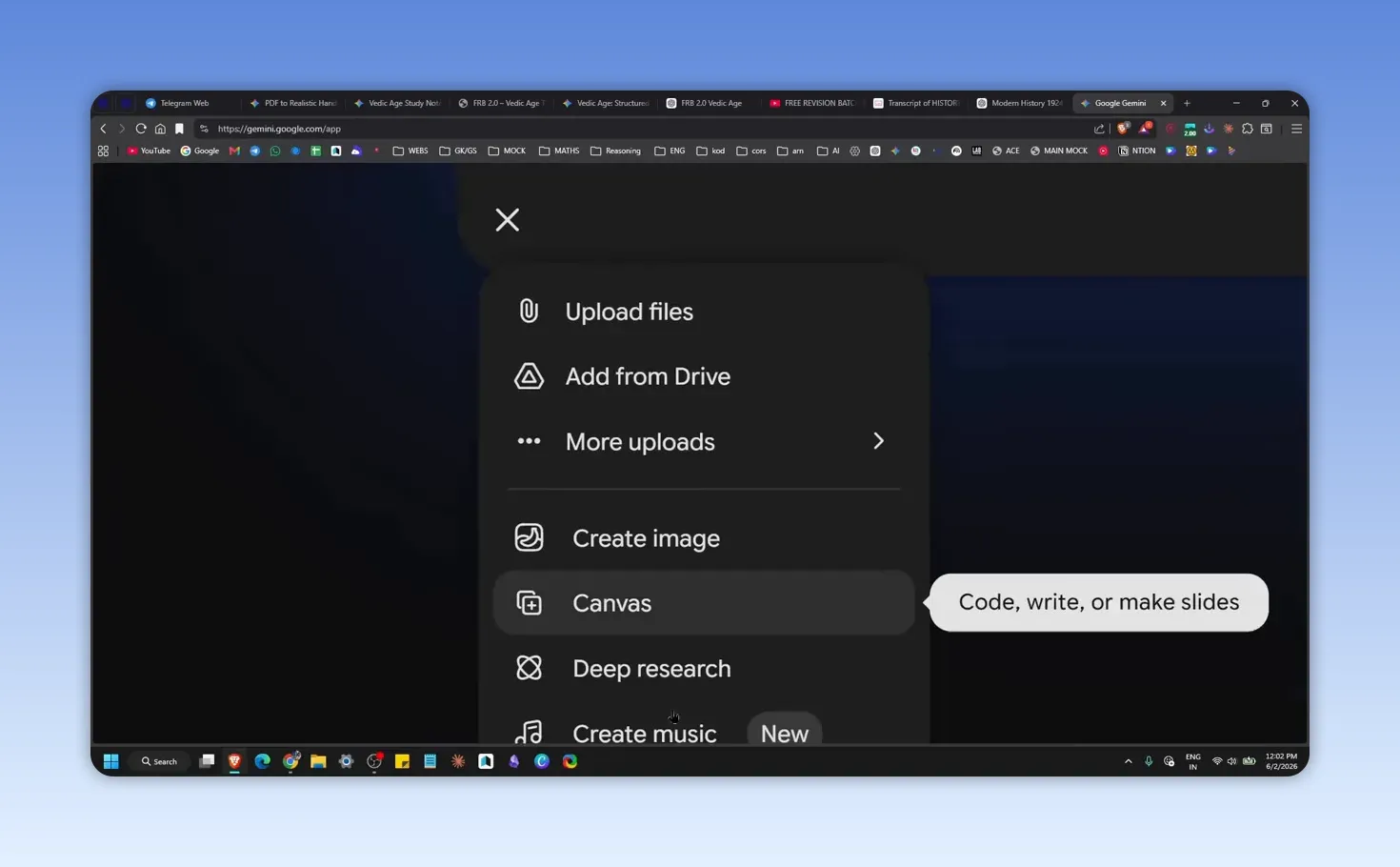Click the paperclip Upload files icon
The height and width of the screenshot is (867, 1400).
click(x=529, y=311)
